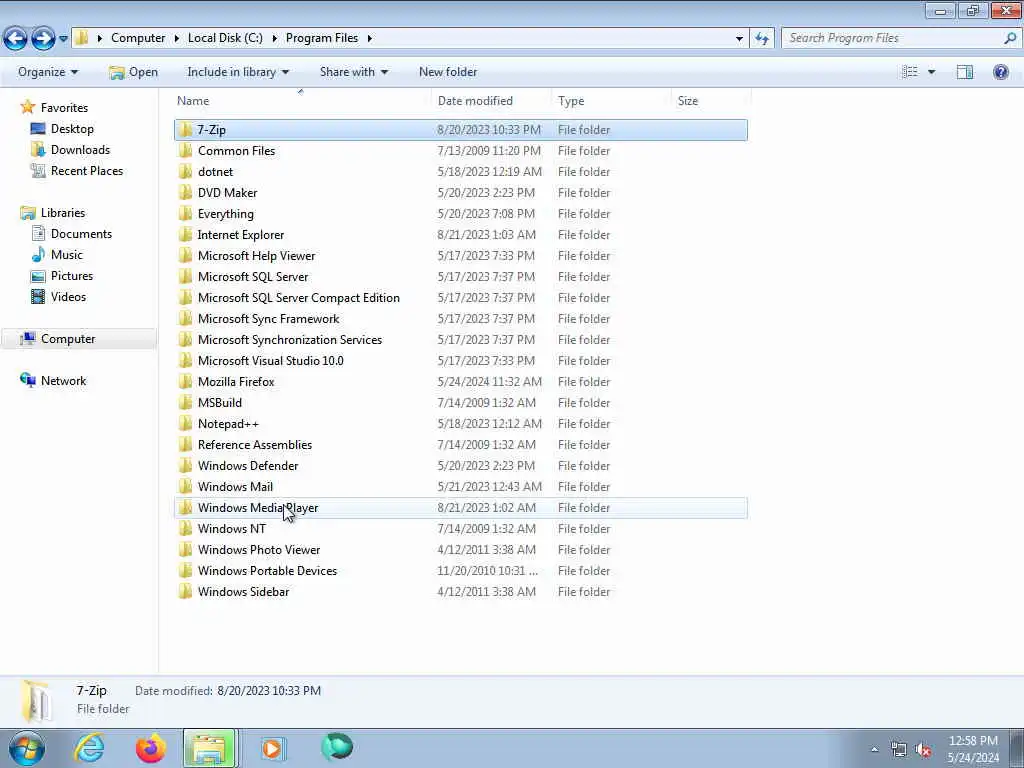The width and height of the screenshot is (1024, 768).
Task: Select Reference Assemblies folder
Action: (255, 445)
